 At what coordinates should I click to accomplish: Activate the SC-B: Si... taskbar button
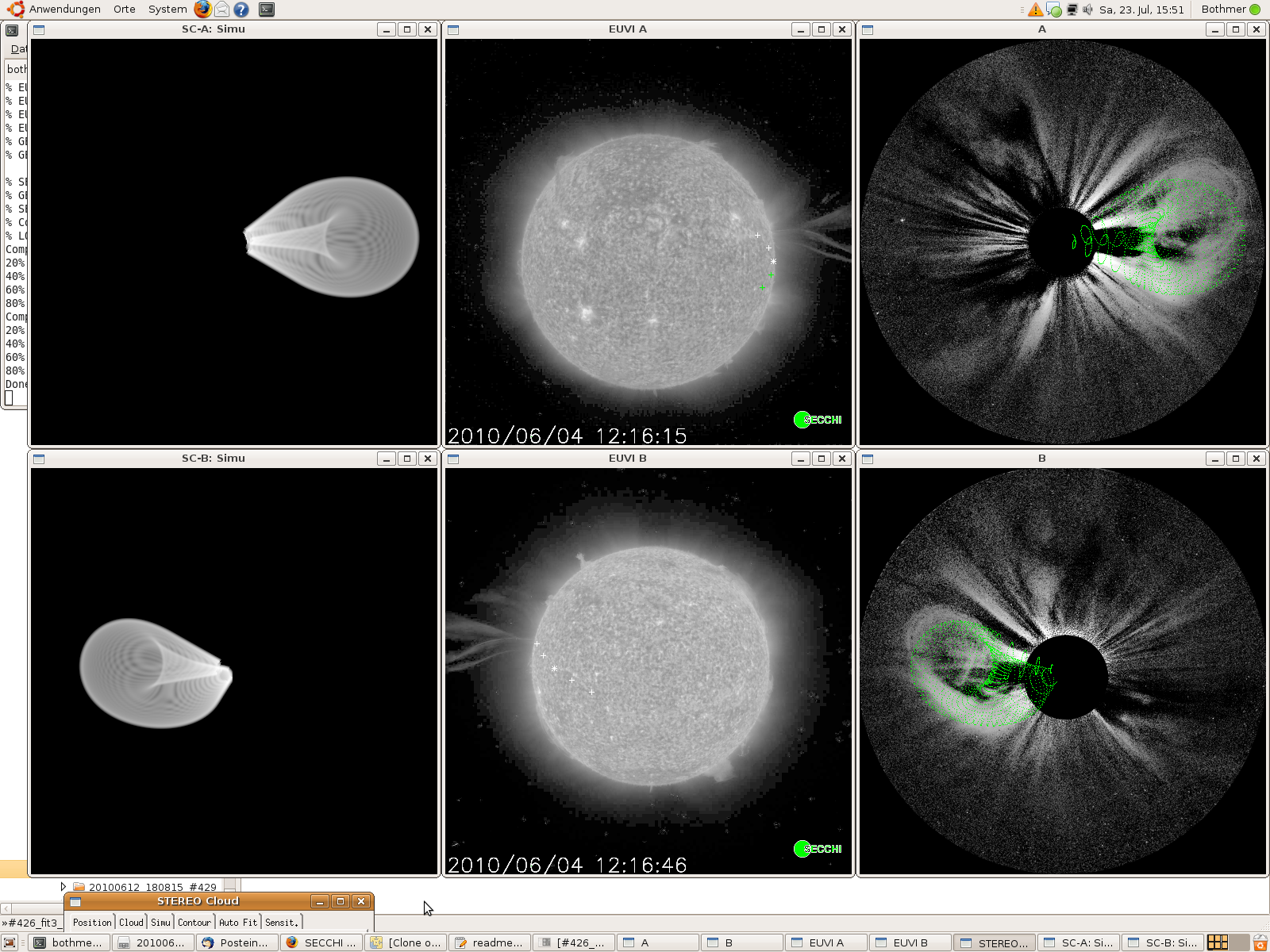tap(1163, 942)
